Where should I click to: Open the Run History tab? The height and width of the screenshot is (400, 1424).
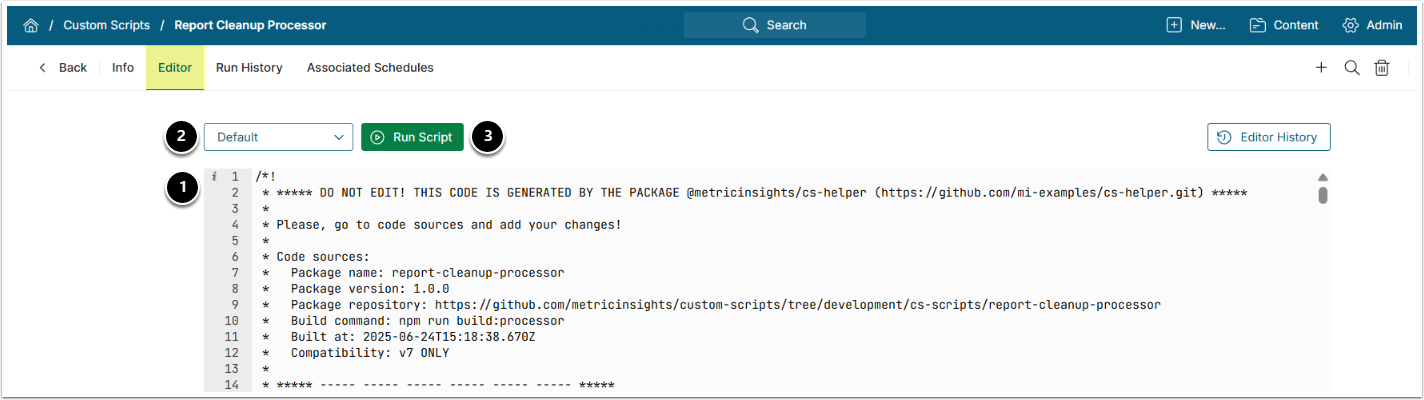coord(249,68)
